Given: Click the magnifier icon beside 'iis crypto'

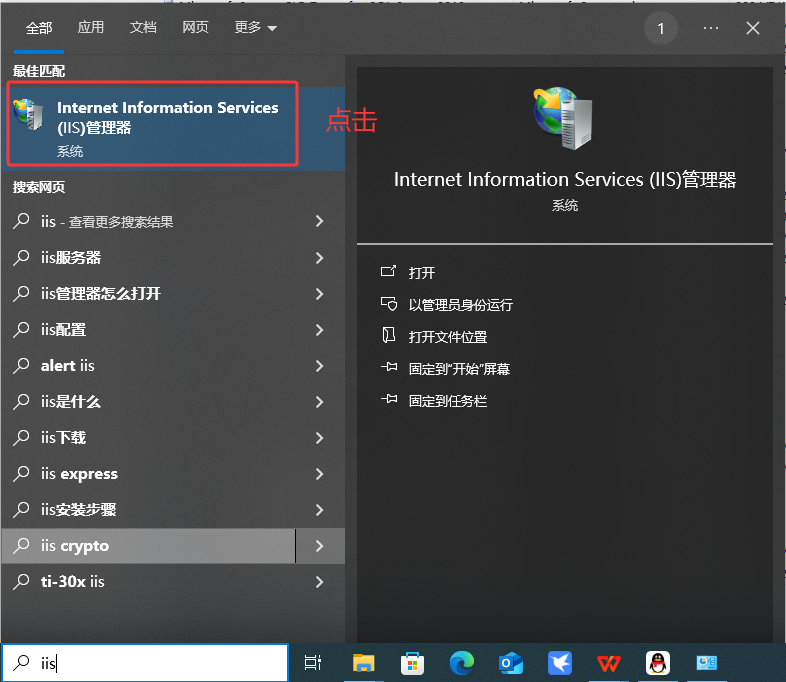Looking at the screenshot, I should click(21, 546).
